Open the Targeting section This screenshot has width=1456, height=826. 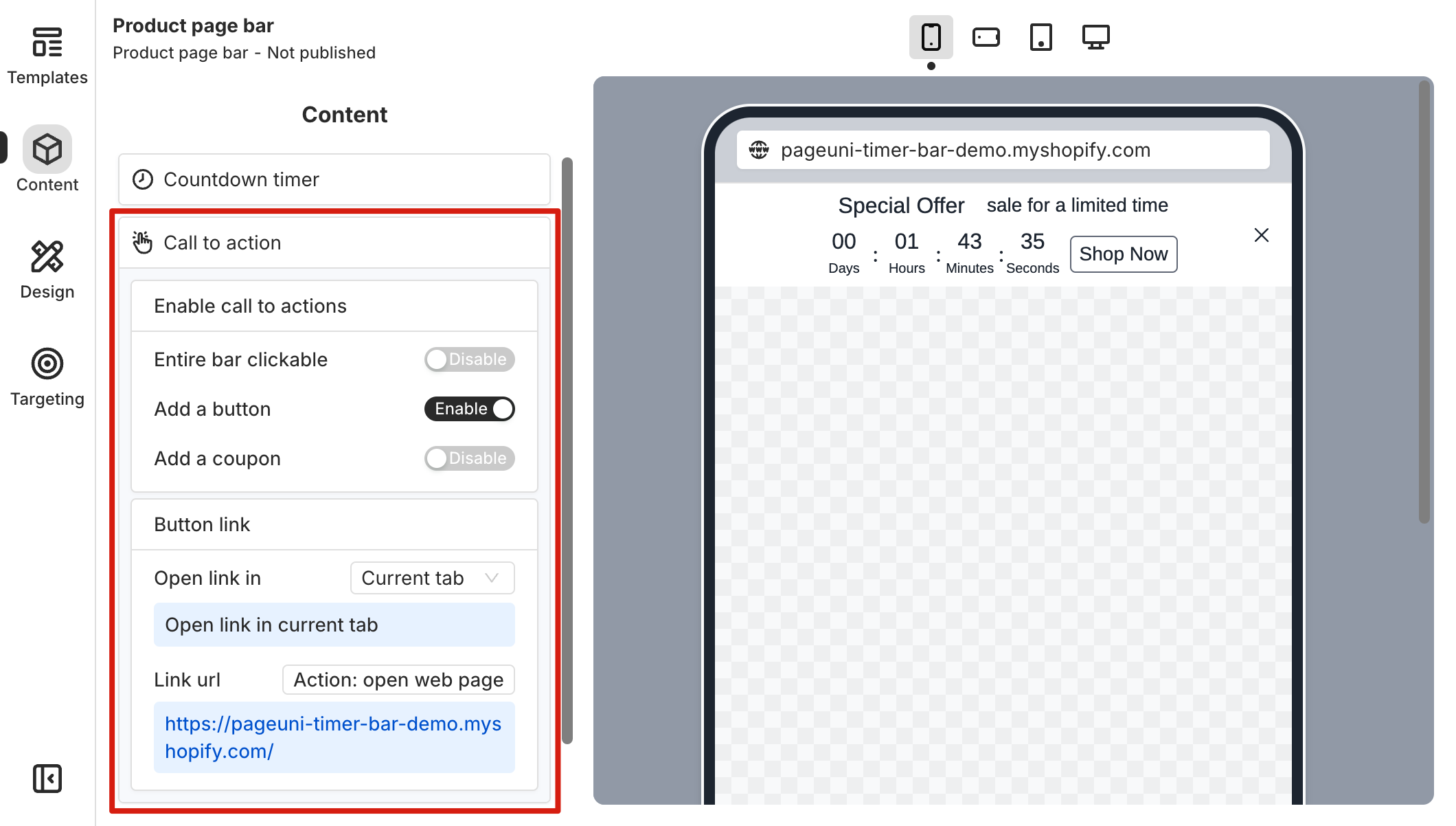pos(47,378)
